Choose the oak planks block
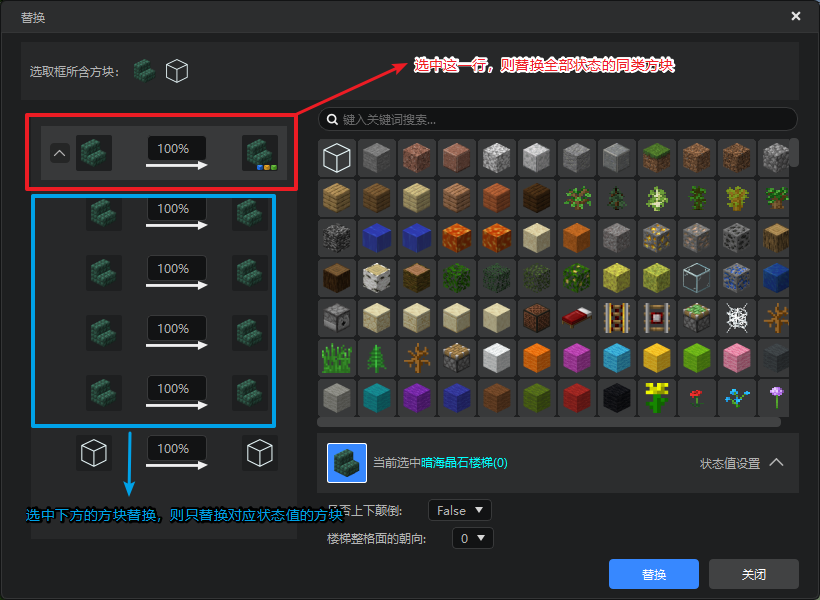This screenshot has height=600, width=820. pyautogui.click(x=337, y=198)
